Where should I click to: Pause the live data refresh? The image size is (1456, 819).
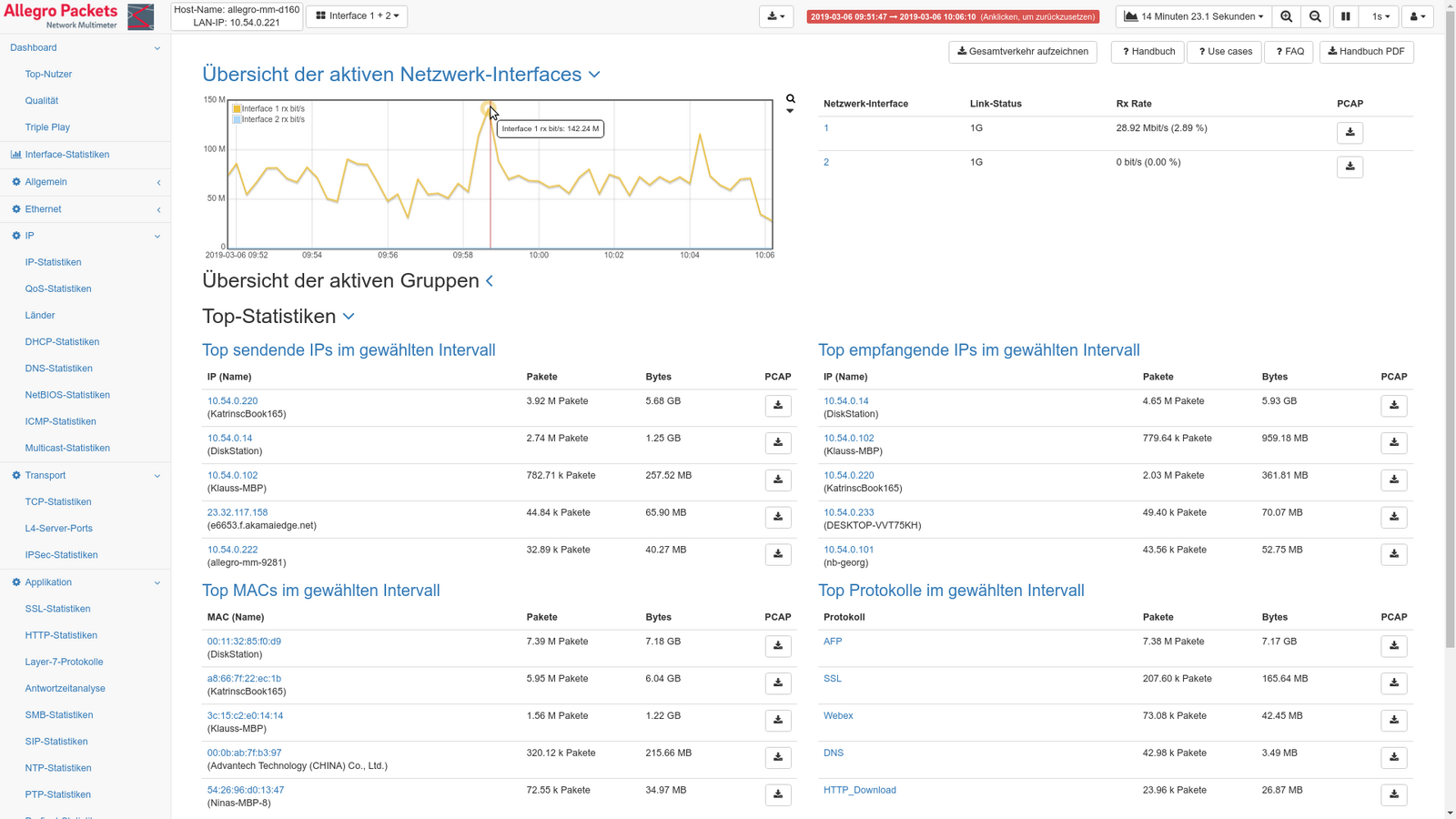1345,16
